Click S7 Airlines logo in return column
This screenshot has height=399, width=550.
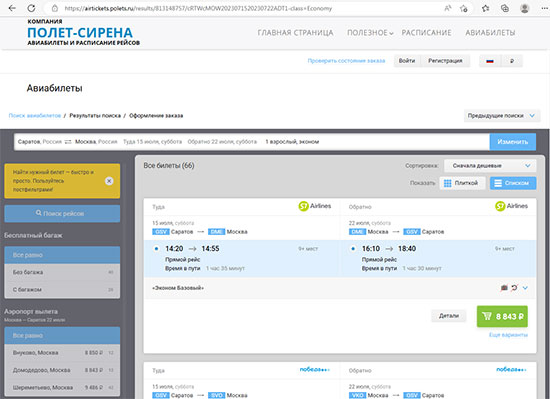pyautogui.click(x=511, y=206)
